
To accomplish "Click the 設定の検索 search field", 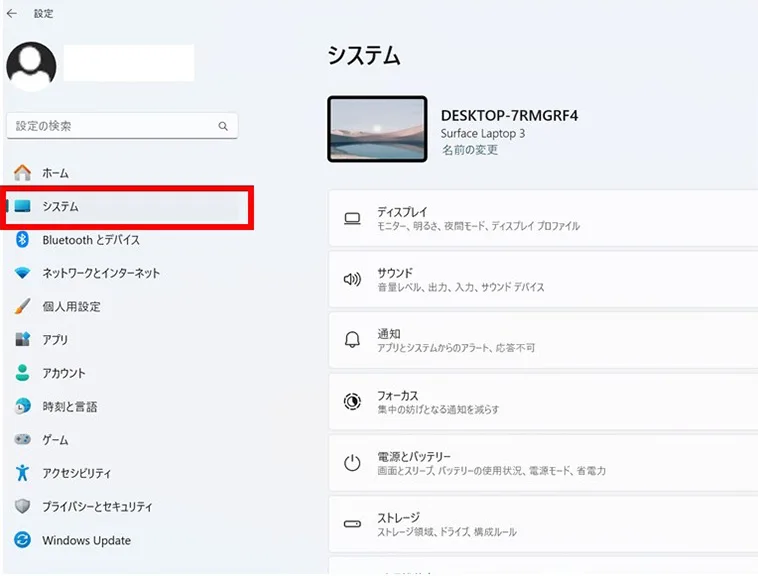I will pyautogui.click(x=110, y=126).
